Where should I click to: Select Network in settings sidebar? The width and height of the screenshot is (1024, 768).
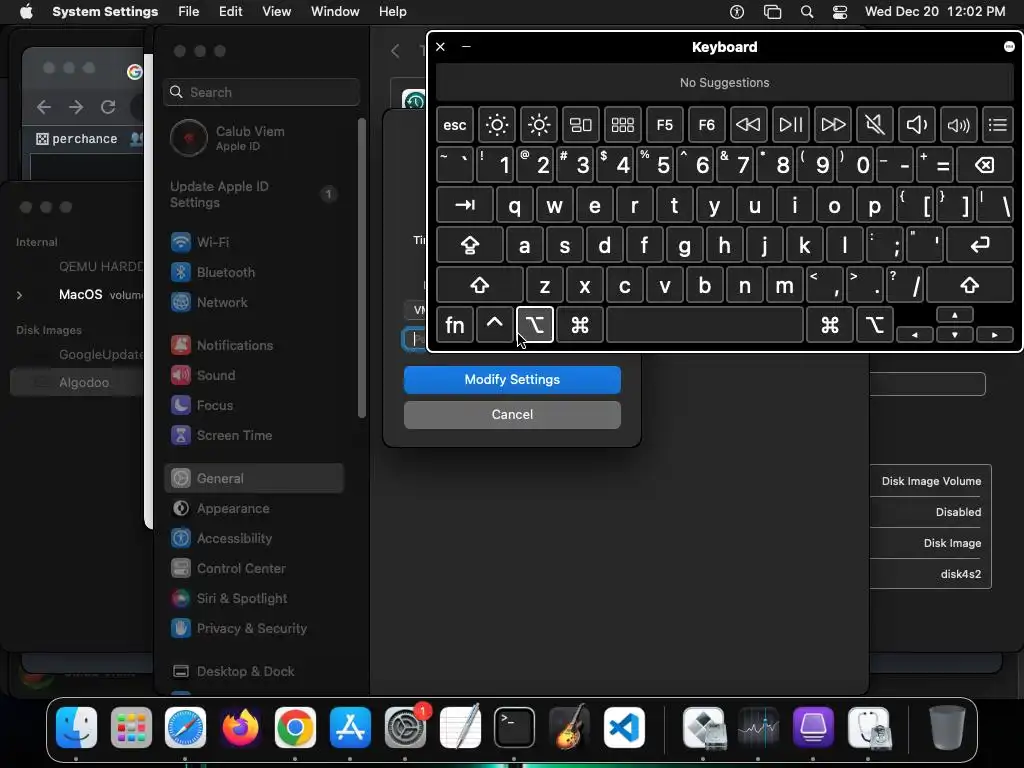click(253, 302)
